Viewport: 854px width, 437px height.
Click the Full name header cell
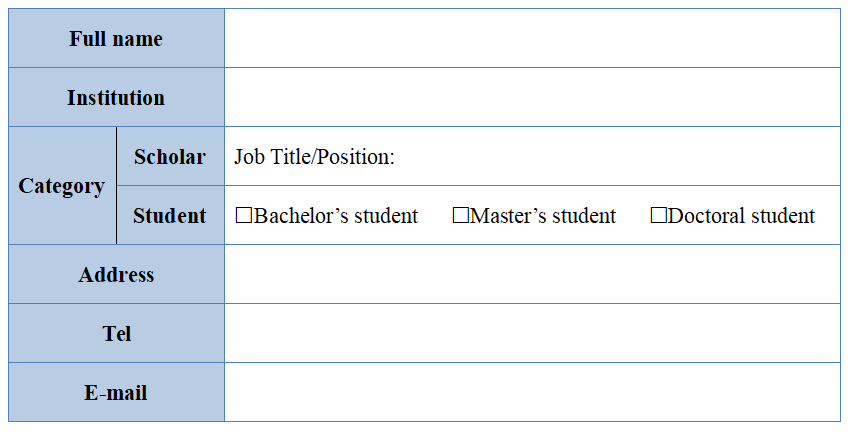point(116,39)
